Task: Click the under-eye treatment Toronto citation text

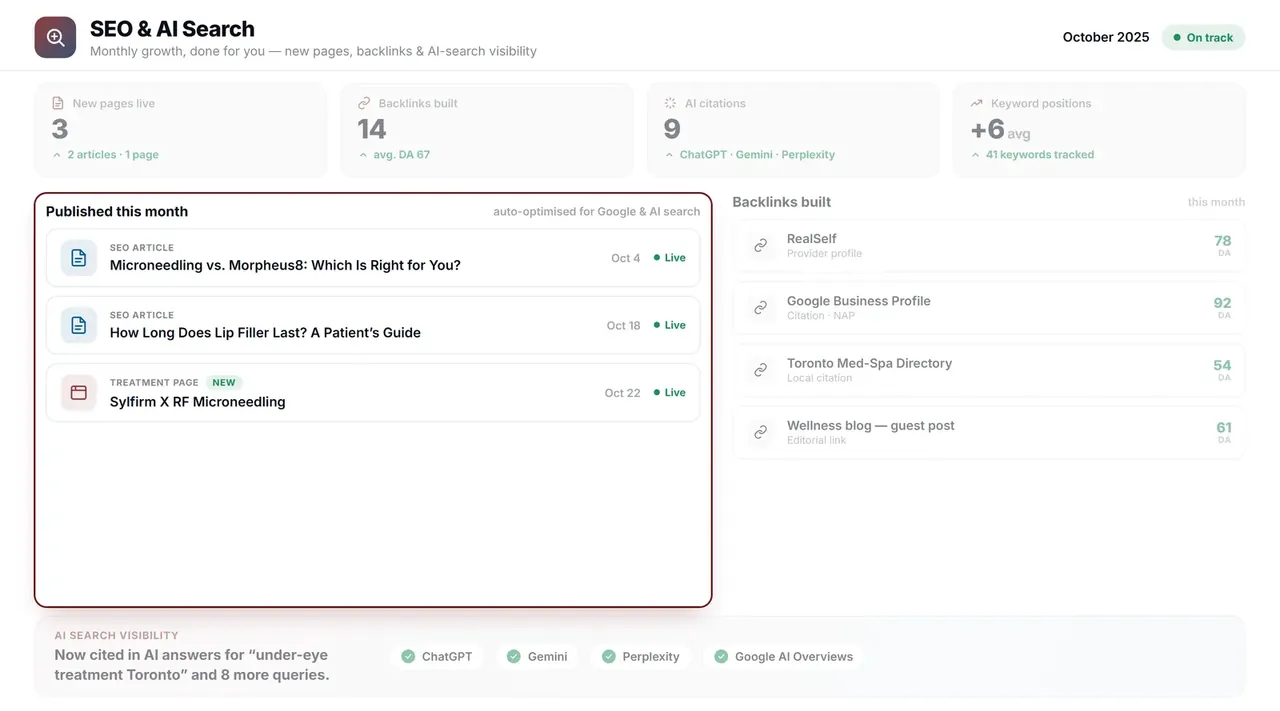Action: (x=193, y=665)
